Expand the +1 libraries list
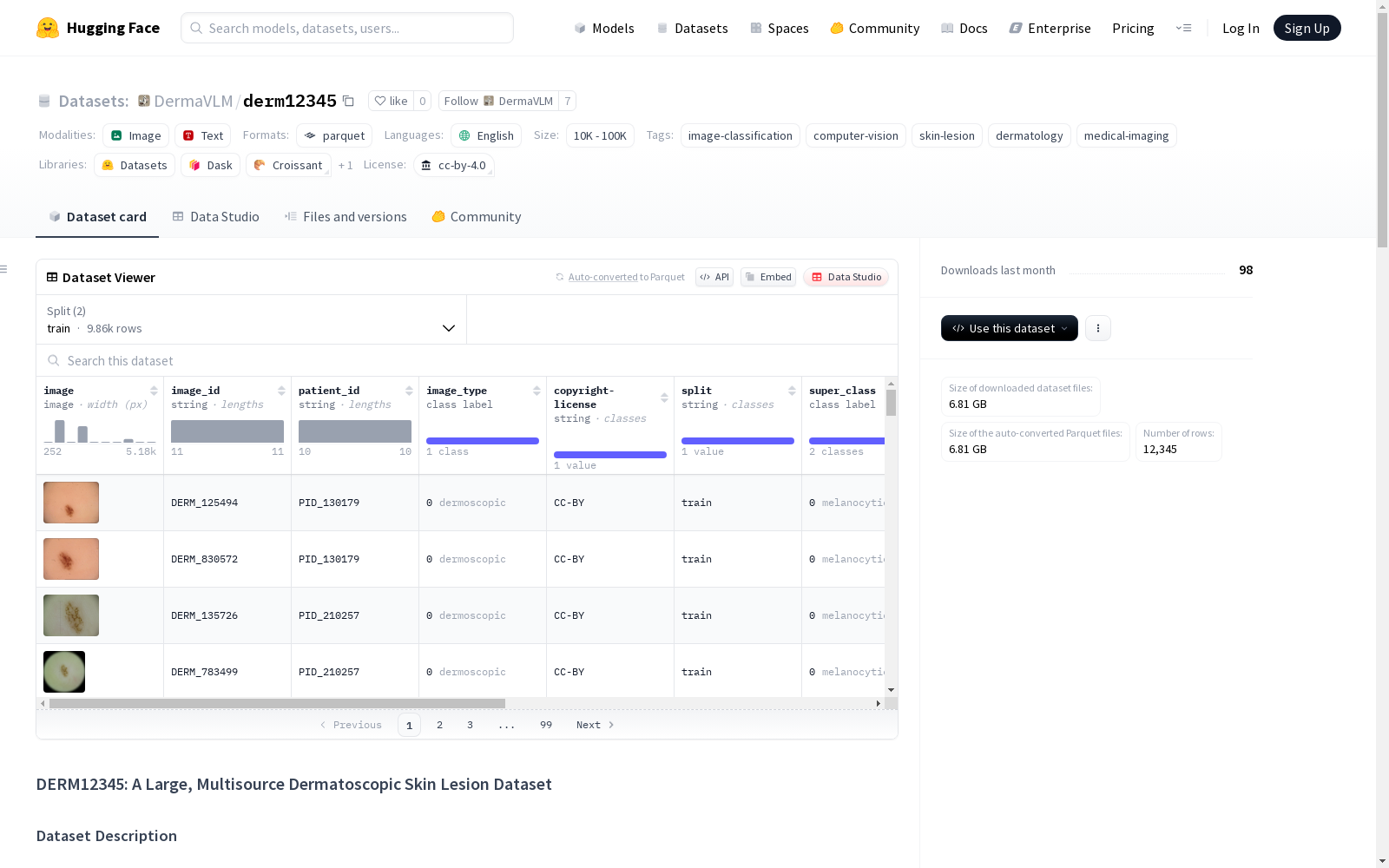1389x868 pixels. pos(346,165)
